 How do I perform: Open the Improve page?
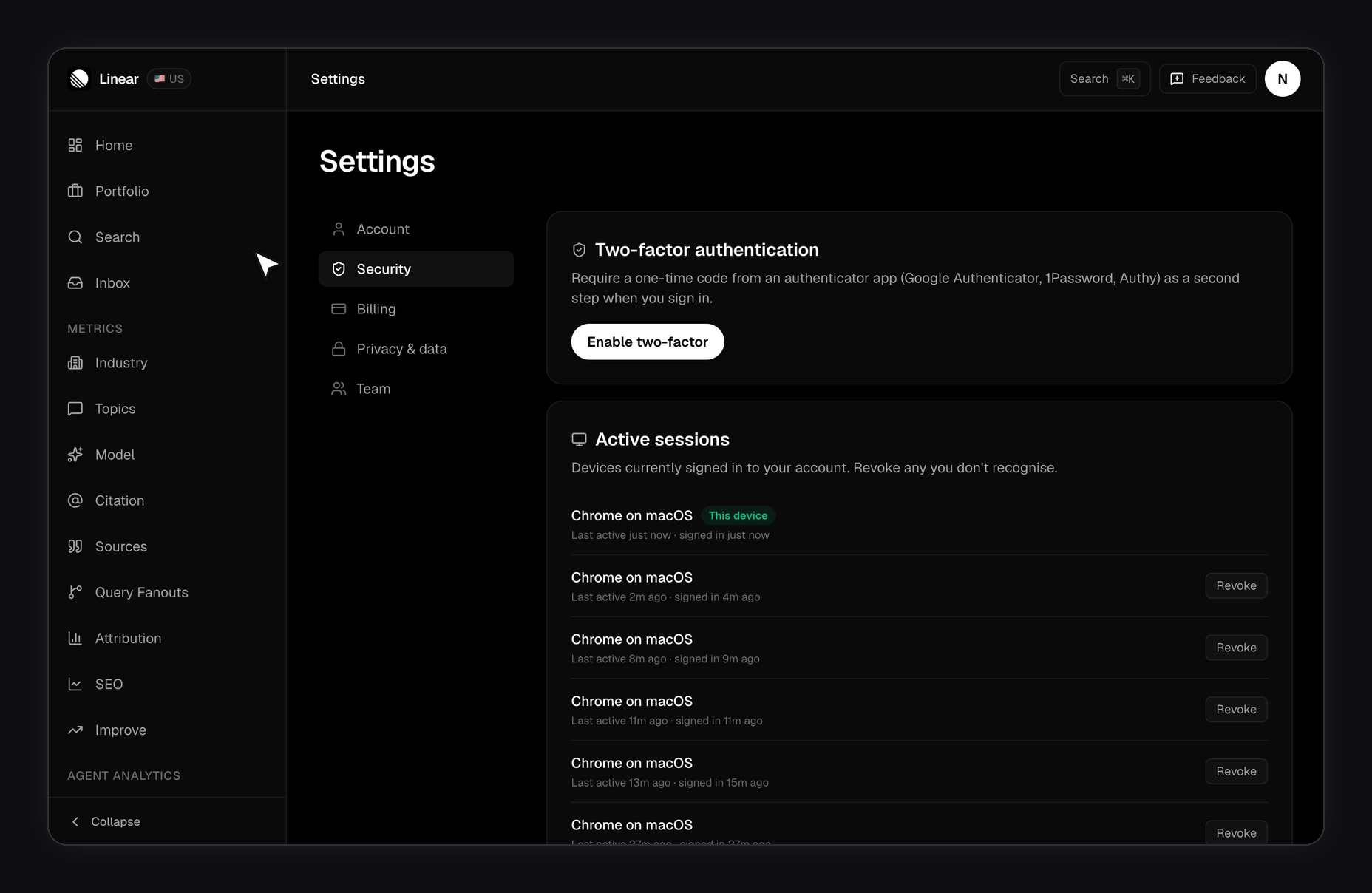coord(167,730)
